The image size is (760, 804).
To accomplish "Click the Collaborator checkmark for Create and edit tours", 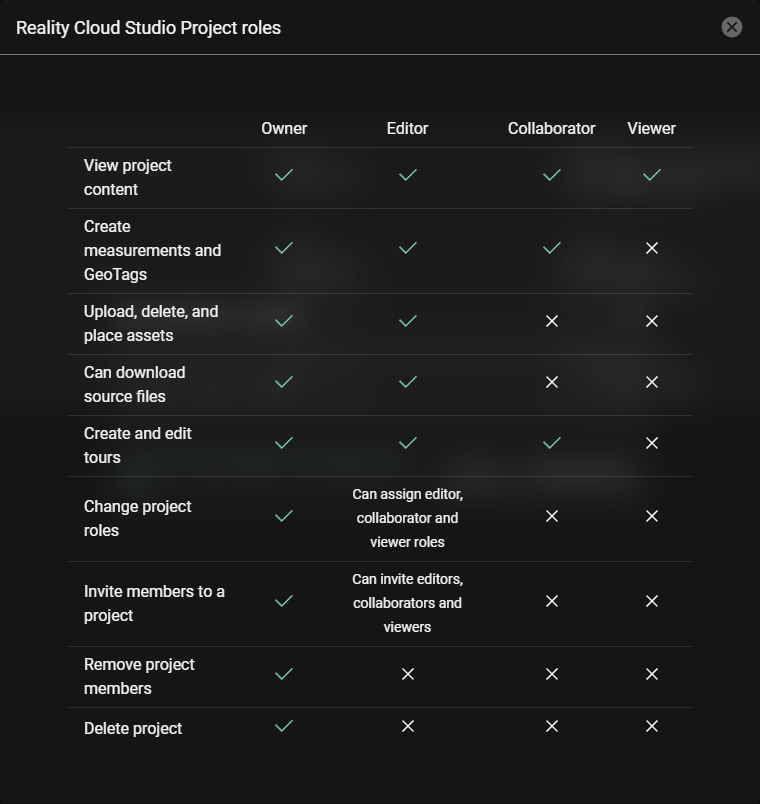I will (551, 443).
